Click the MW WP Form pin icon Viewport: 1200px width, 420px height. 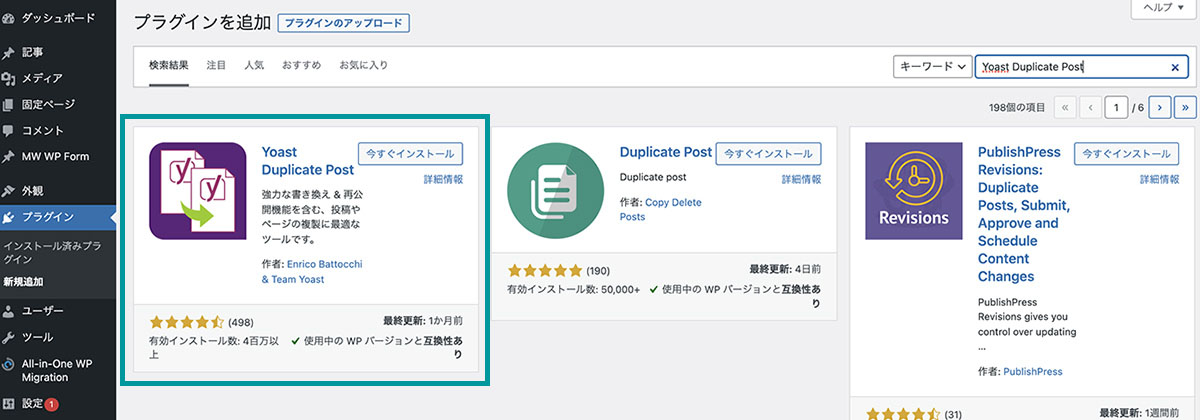[x=9, y=156]
